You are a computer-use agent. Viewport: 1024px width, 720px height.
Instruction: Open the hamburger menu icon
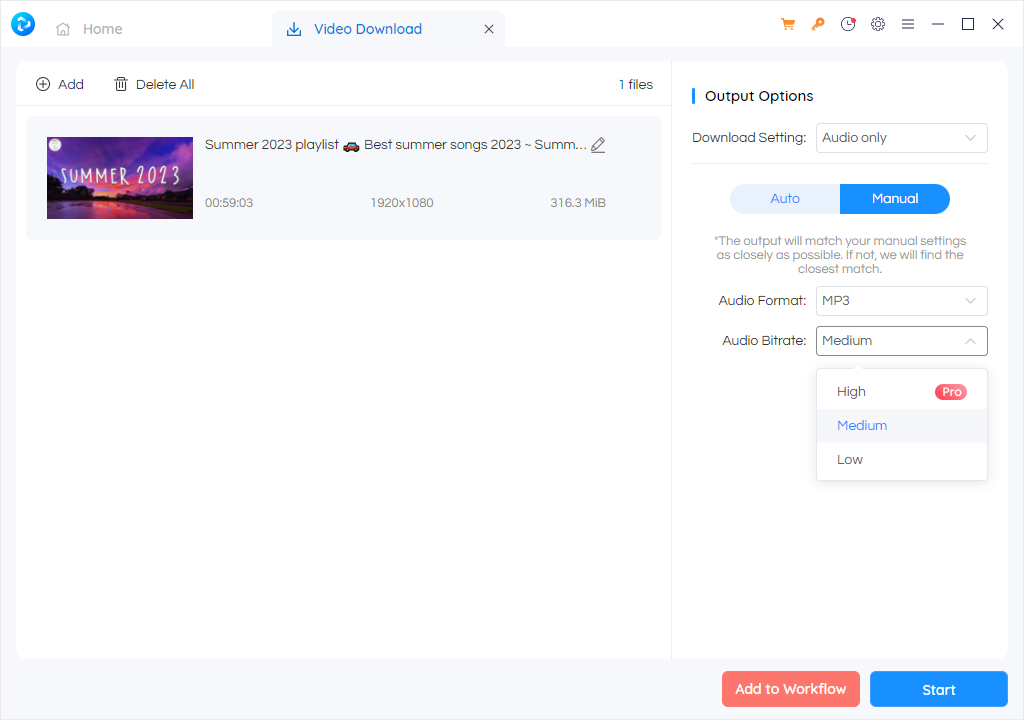pos(908,25)
